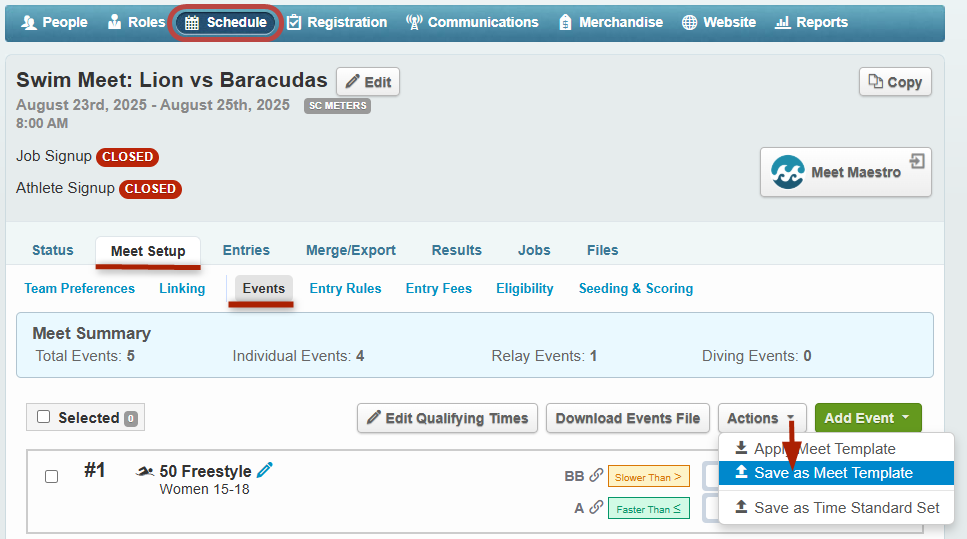The image size is (967, 539).
Task: Click Edit Qualifying Times button
Action: coord(447,418)
